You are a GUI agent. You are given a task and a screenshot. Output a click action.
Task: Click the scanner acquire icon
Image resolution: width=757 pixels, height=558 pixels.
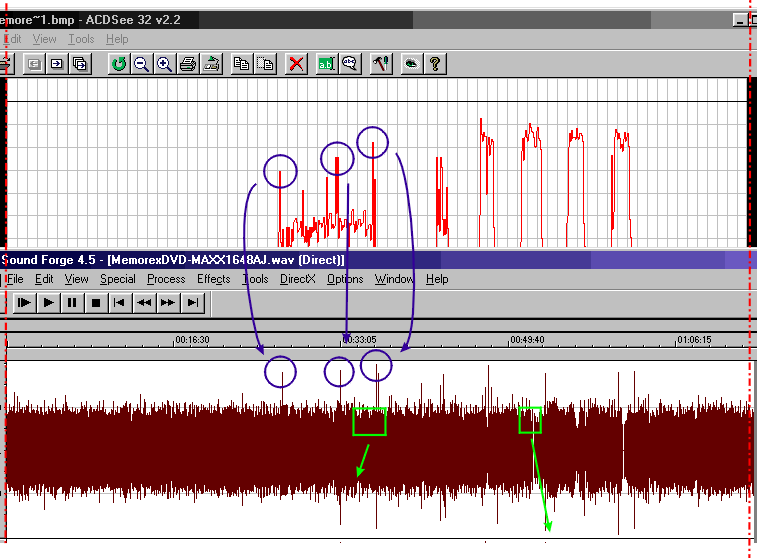(x=211, y=64)
